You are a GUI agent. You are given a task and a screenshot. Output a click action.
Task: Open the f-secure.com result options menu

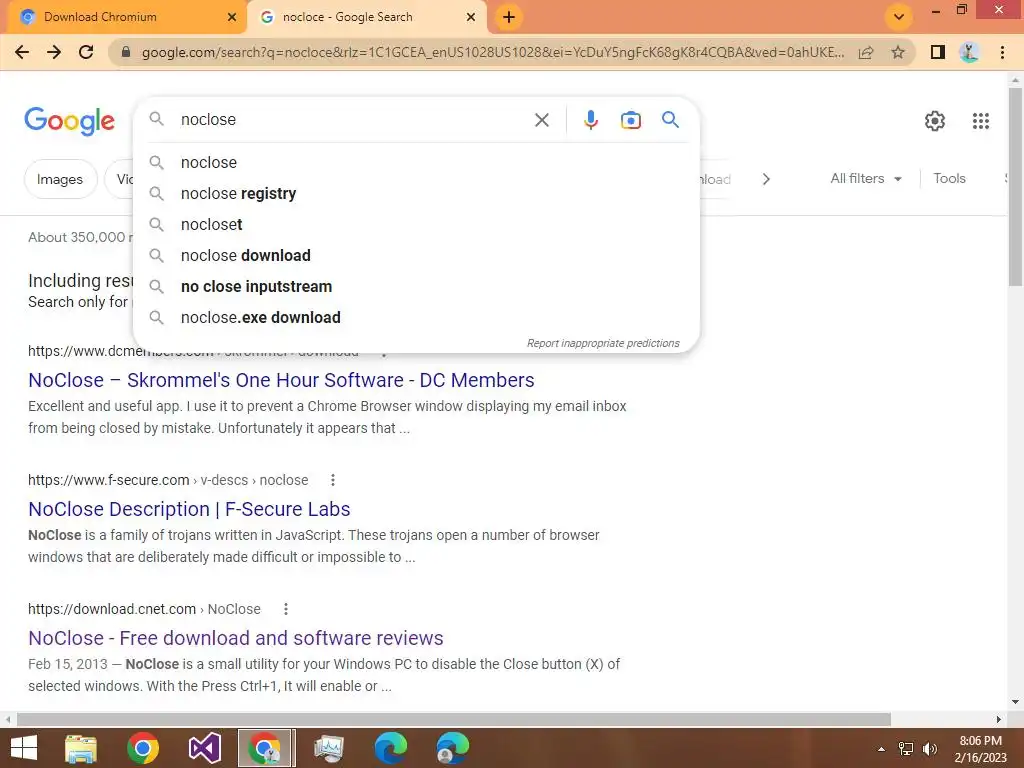333,480
